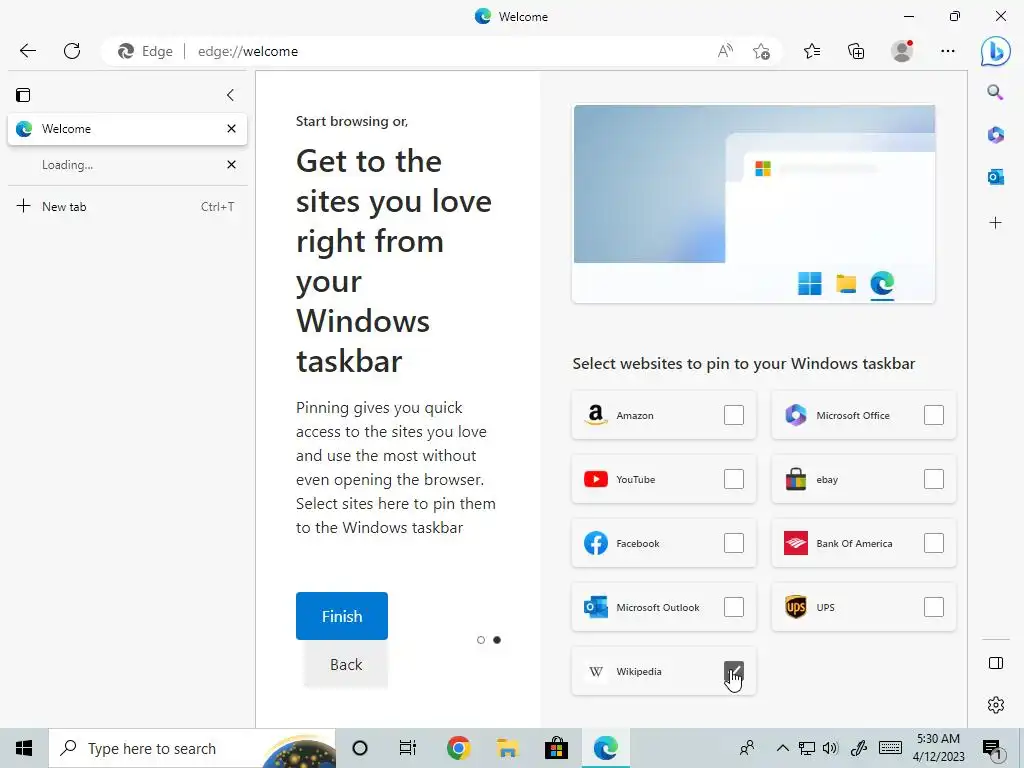This screenshot has height=768, width=1024.
Task: Open the Windows Start menu
Action: coord(24,748)
